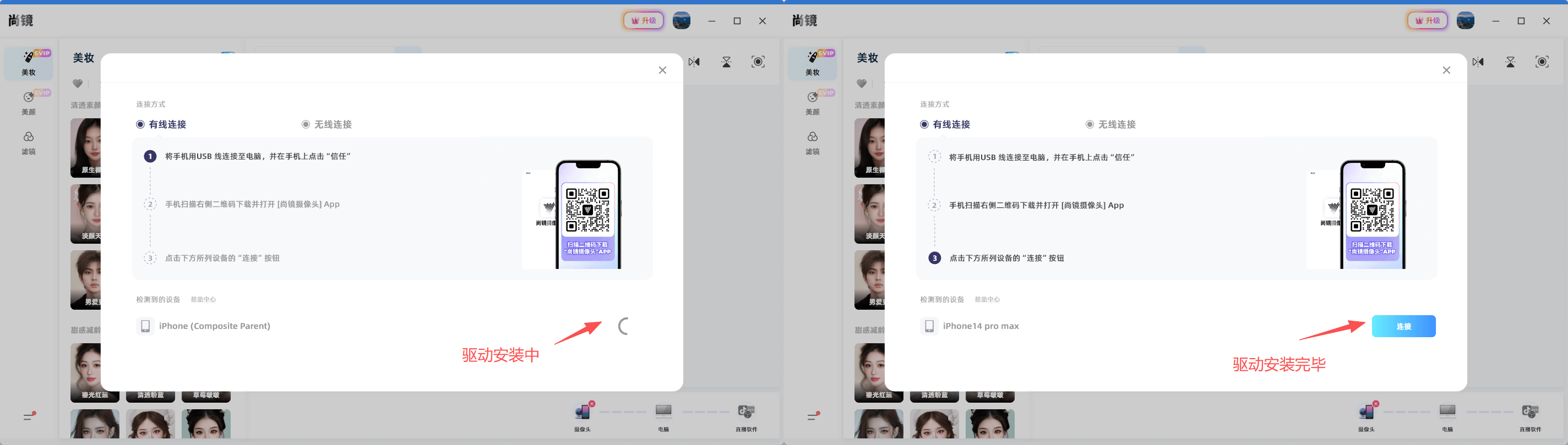Click 尚镜 logo in iPhone14 pro max window

coord(805,21)
